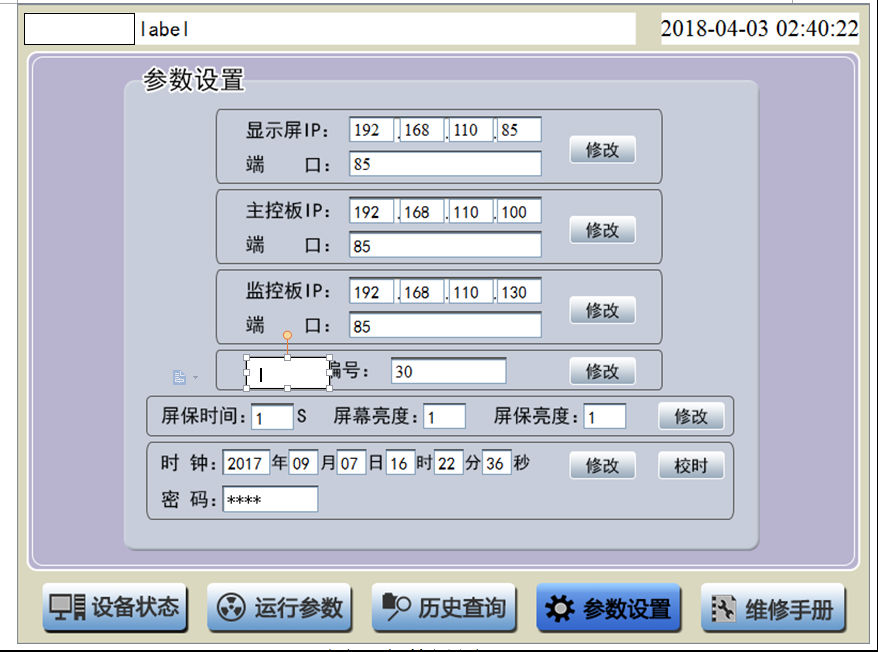Click 修改 button for 显示屏IP
This screenshot has width=878, height=652.
[602, 150]
